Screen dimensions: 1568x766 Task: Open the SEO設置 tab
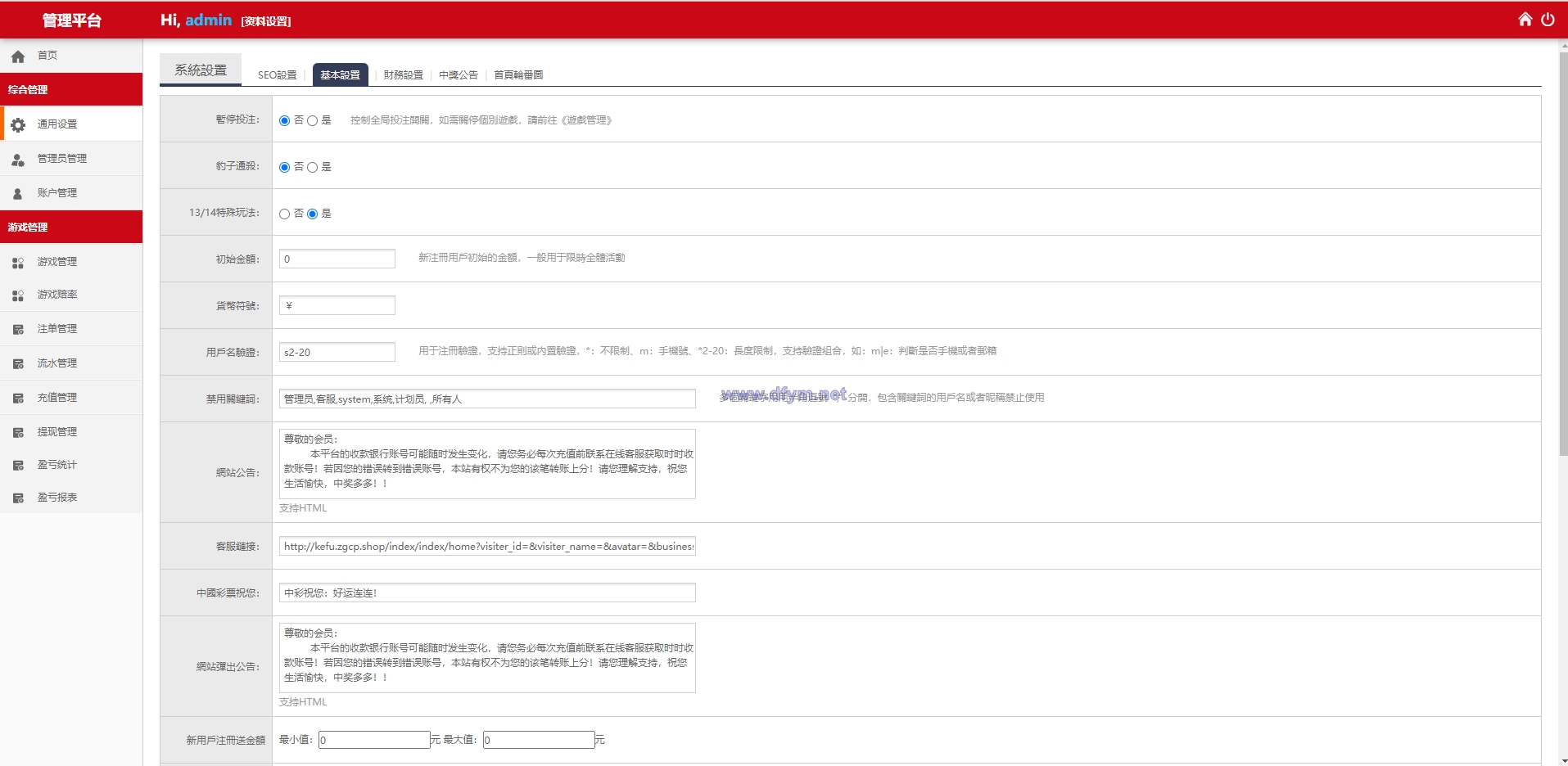(x=277, y=74)
